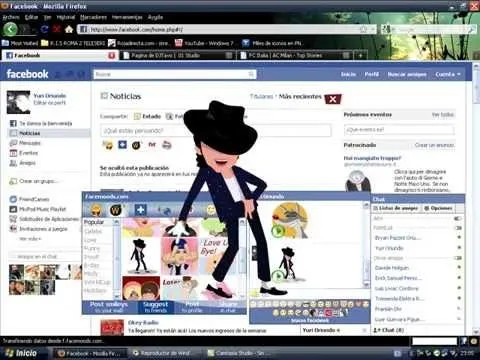Click the globe icon in Facemoods toolbar
The height and width of the screenshot is (360, 480).
click(166, 210)
